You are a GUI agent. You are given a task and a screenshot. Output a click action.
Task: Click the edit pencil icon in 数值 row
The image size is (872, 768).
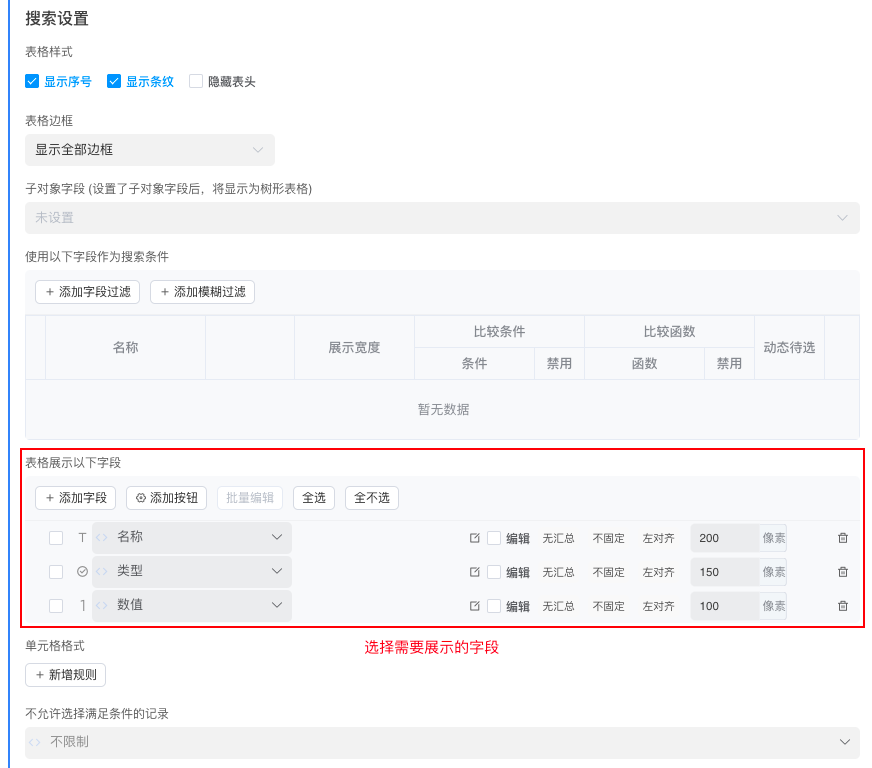[x=475, y=606]
